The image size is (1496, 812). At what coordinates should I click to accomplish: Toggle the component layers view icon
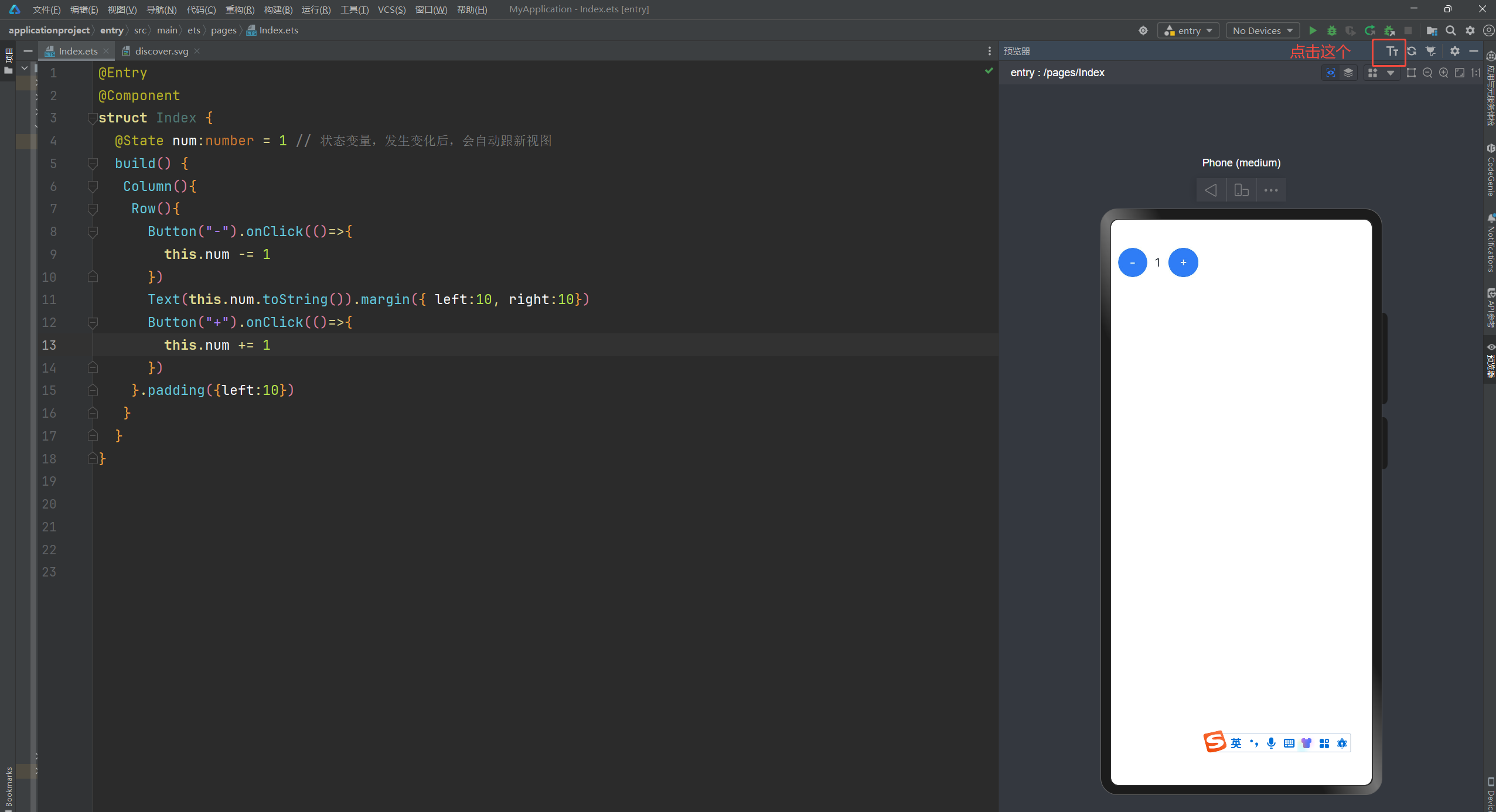tap(1348, 73)
